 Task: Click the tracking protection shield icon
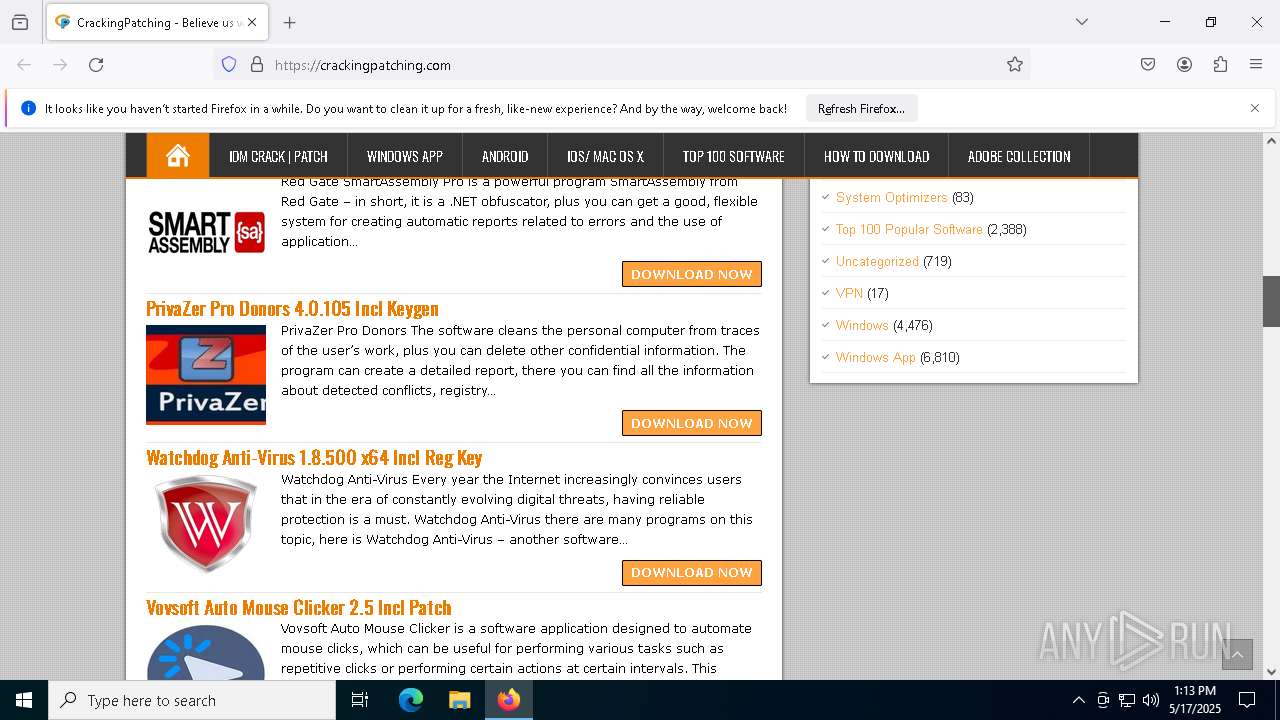(229, 65)
